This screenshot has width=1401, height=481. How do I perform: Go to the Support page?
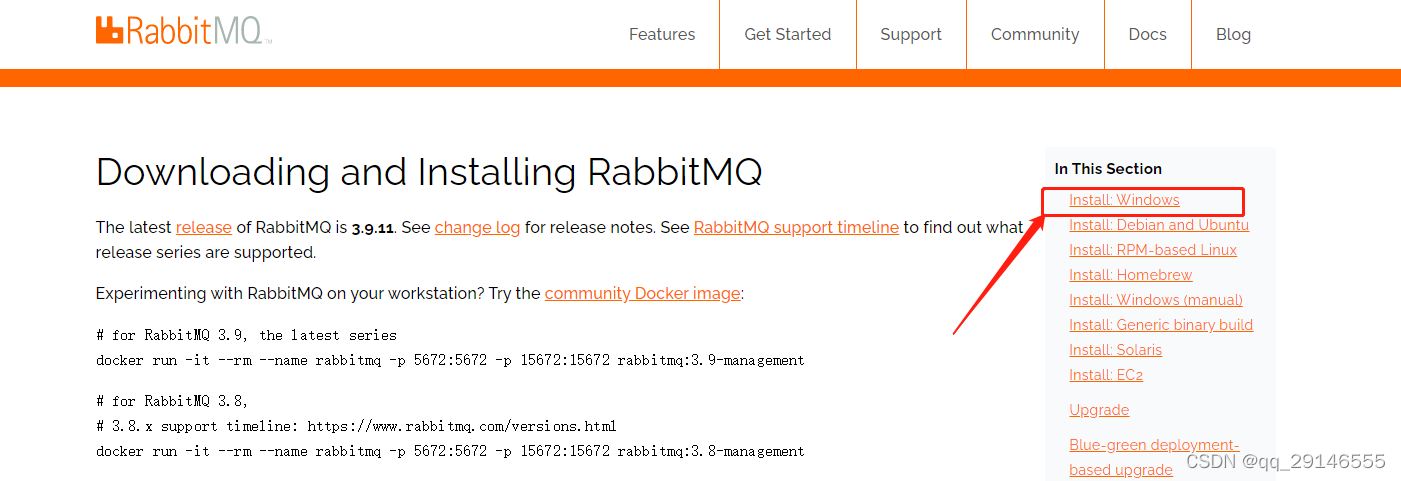[x=910, y=34]
